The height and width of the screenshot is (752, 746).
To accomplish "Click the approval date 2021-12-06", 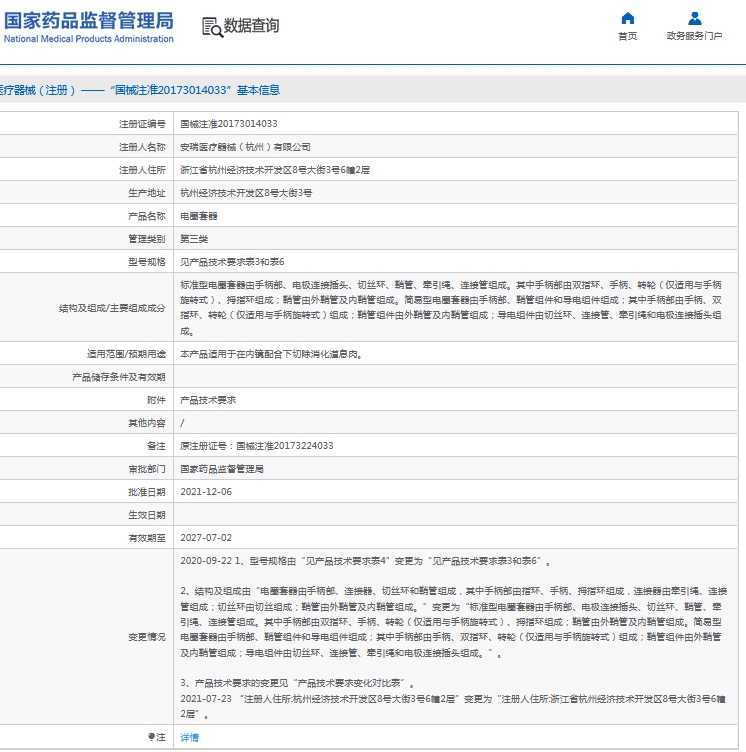I will pyautogui.click(x=206, y=492).
